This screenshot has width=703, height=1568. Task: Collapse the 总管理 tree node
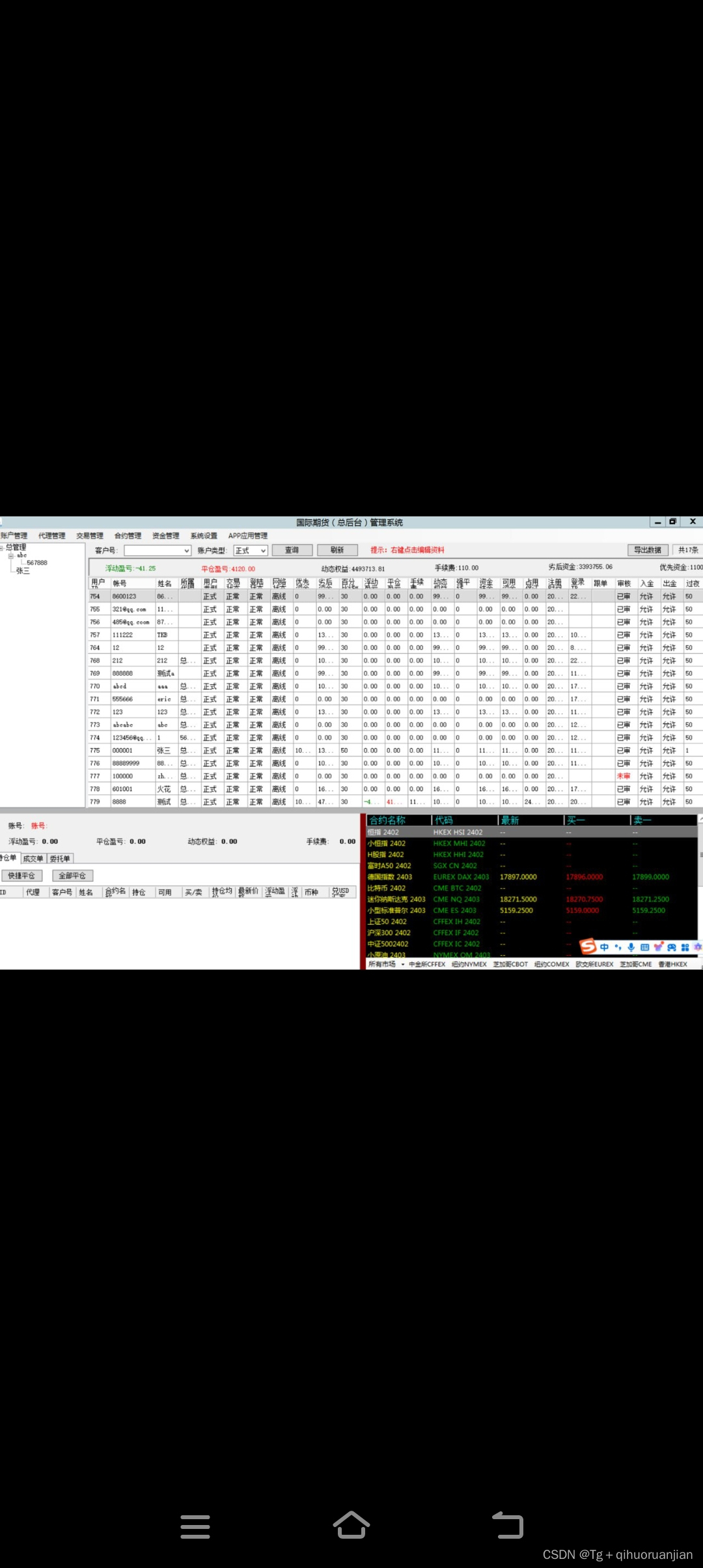pyautogui.click(x=2, y=548)
